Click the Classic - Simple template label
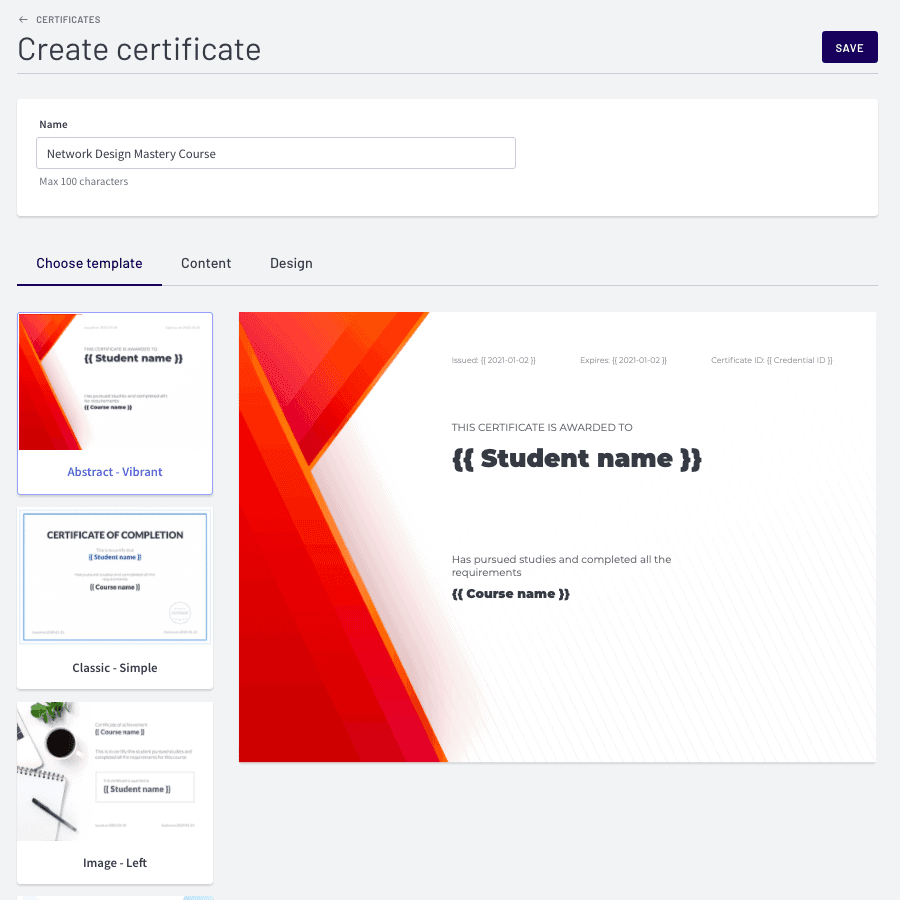Viewport: 900px width, 900px height. point(115,668)
